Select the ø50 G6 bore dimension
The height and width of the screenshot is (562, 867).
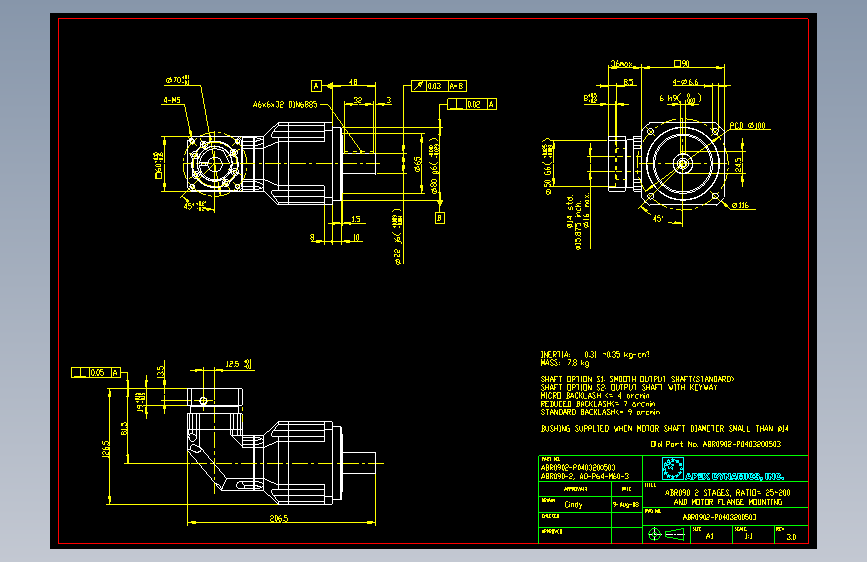tap(548, 166)
